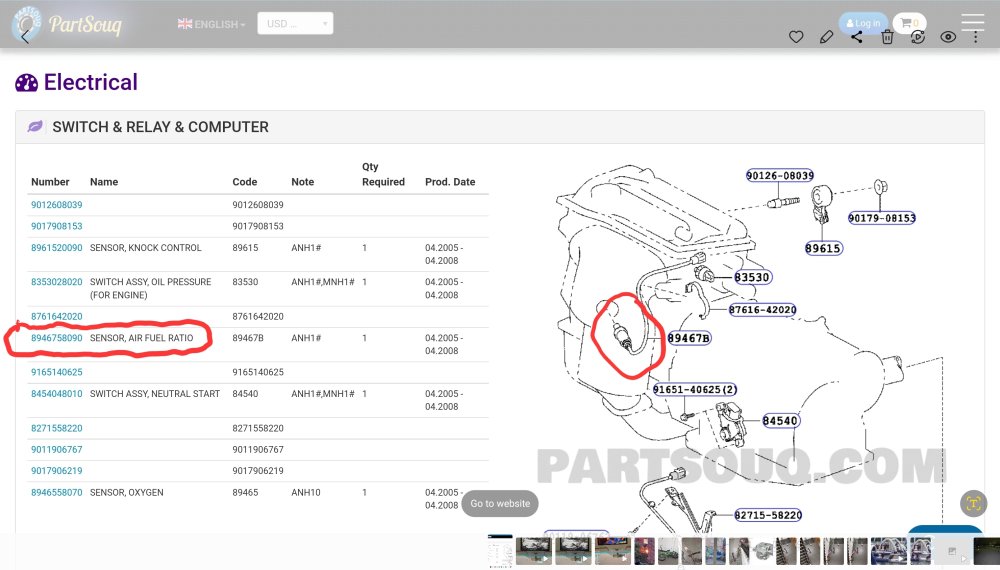Image resolution: width=1000 pixels, height=570 pixels.
Task: Open oil pressure switch 8353028020 link
Action: 57,282
